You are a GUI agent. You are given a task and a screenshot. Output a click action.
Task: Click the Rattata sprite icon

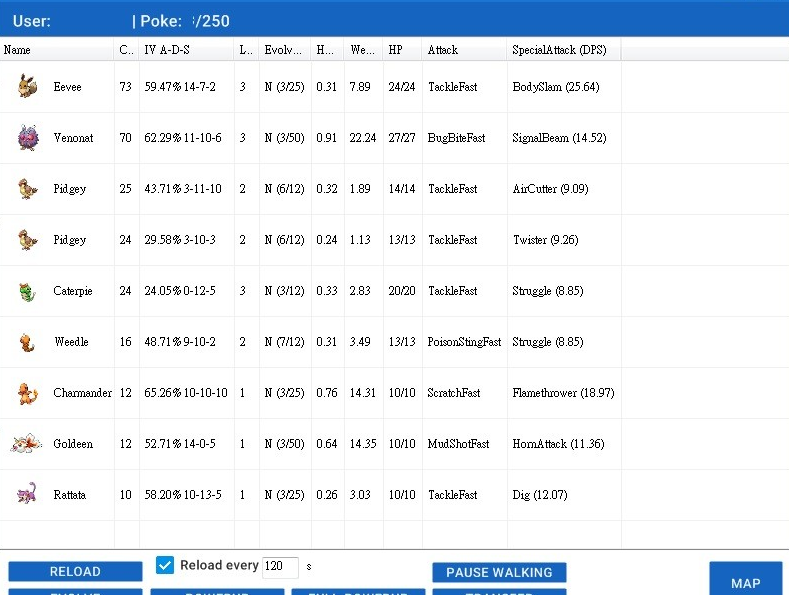click(27, 493)
